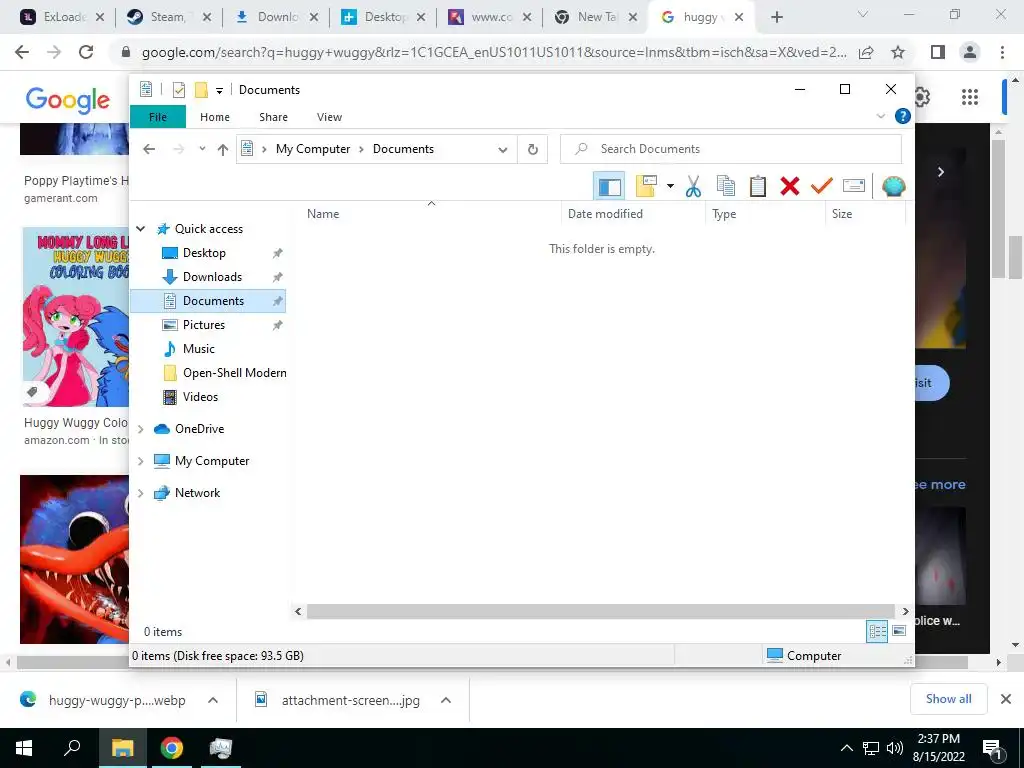Click the taskbar search magnifier
The image size is (1024, 768).
pyautogui.click(x=72, y=748)
